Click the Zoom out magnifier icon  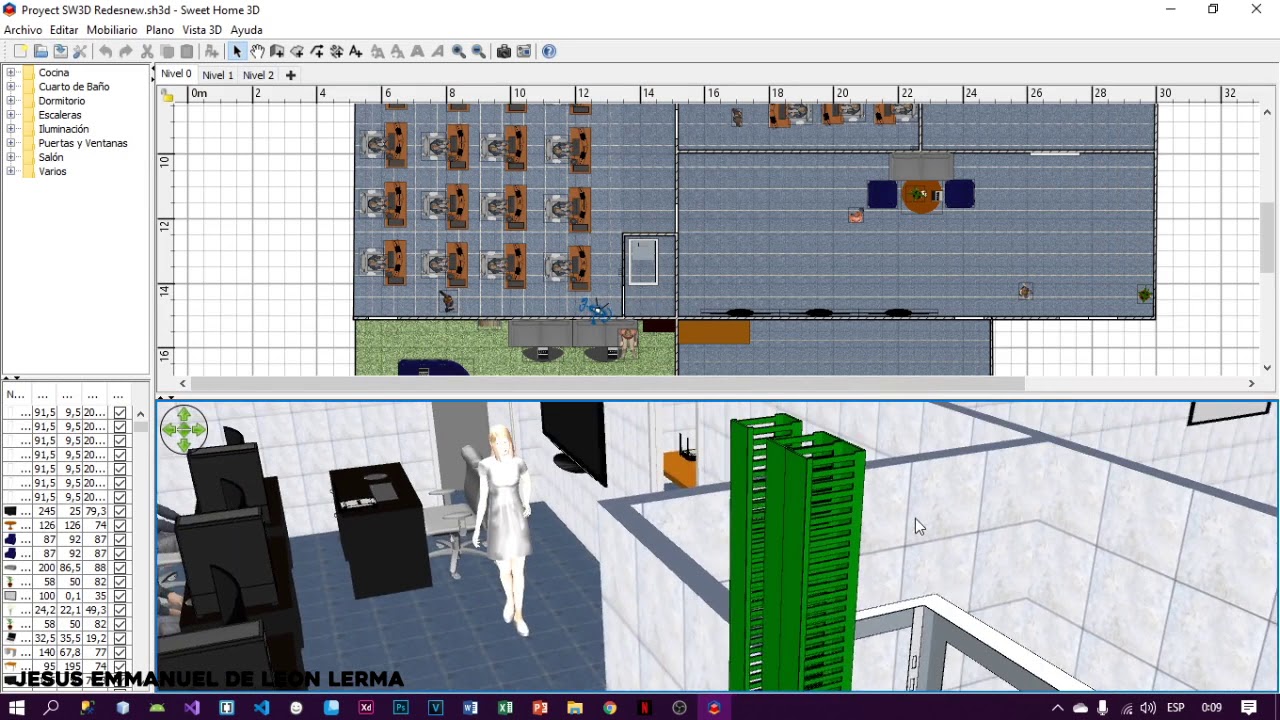pos(478,51)
